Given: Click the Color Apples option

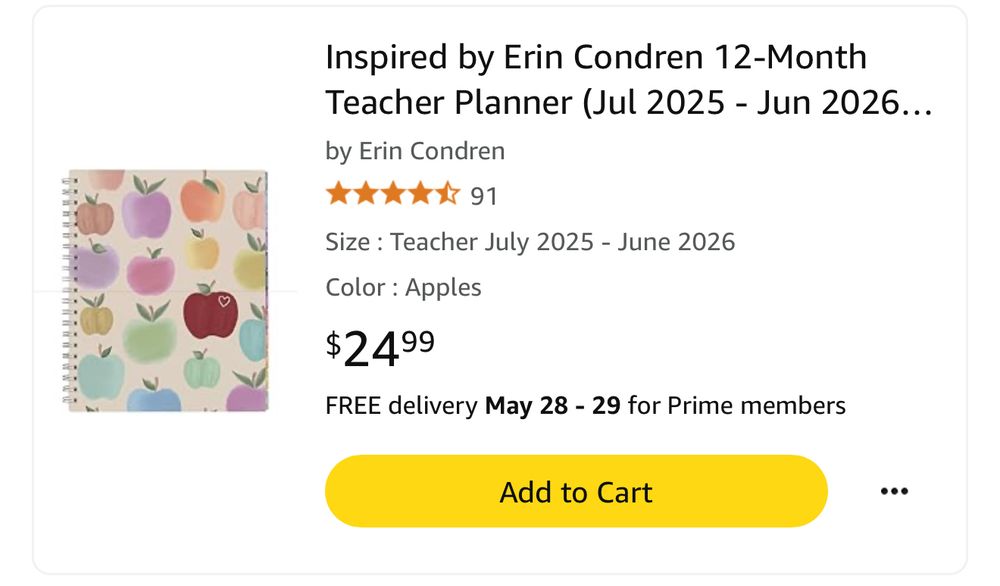Looking at the screenshot, I should pos(403,288).
